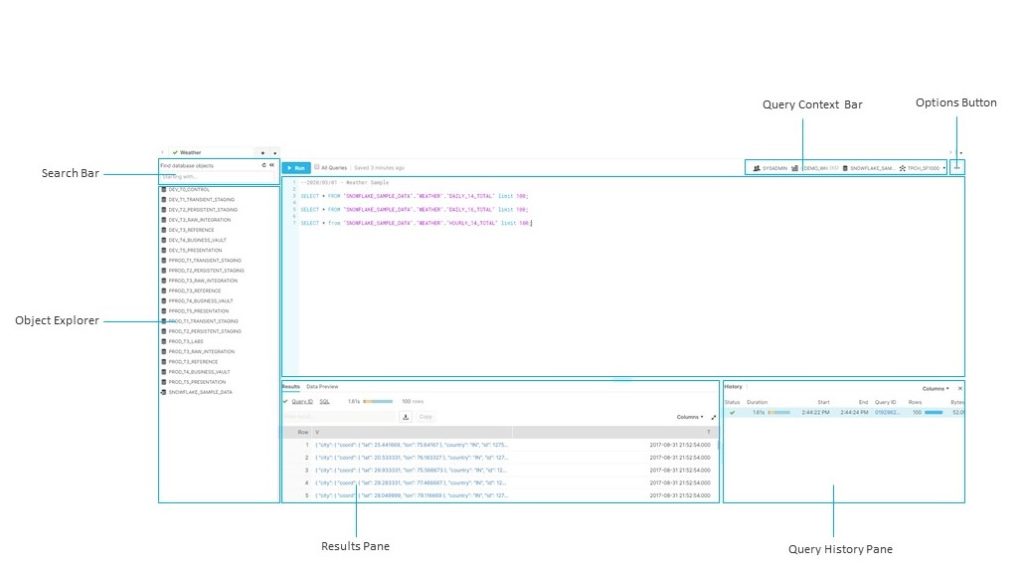
Task: Refresh the database objects list
Action: tap(264, 165)
